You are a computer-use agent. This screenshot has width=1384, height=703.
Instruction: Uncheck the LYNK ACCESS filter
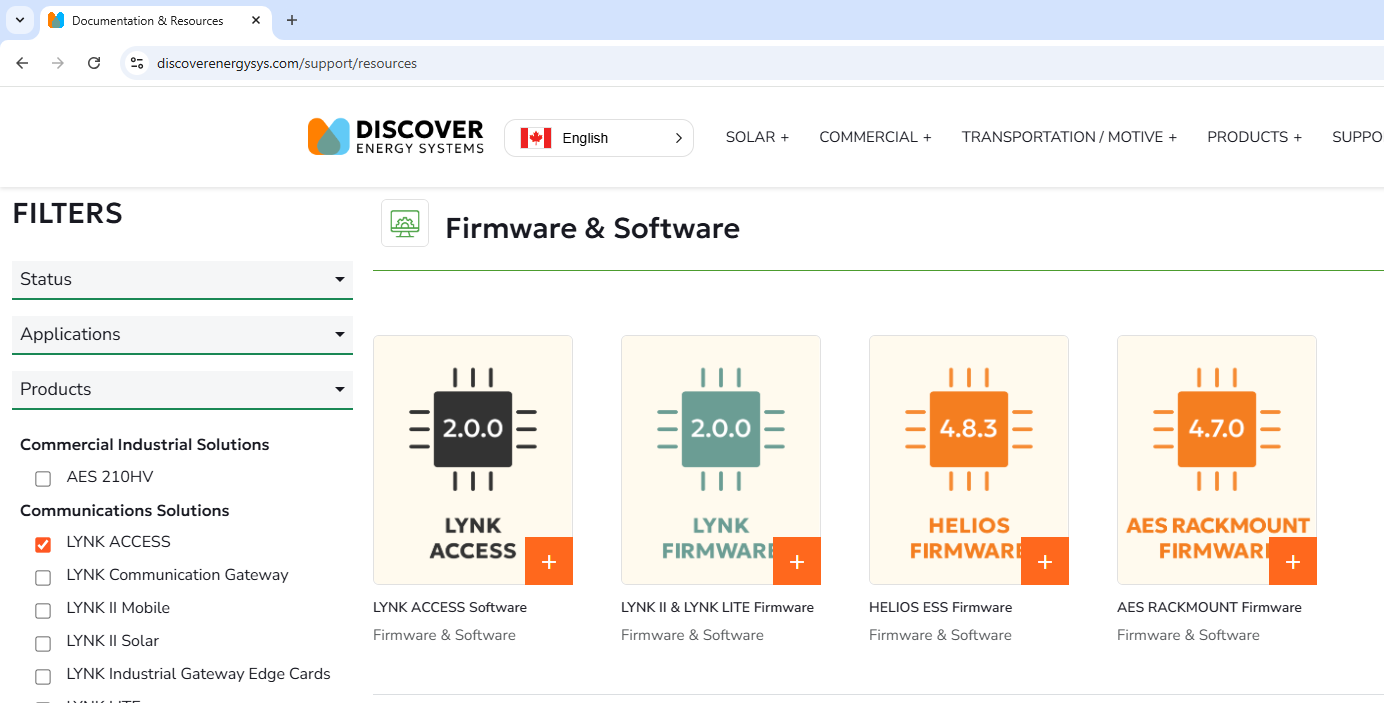42,544
